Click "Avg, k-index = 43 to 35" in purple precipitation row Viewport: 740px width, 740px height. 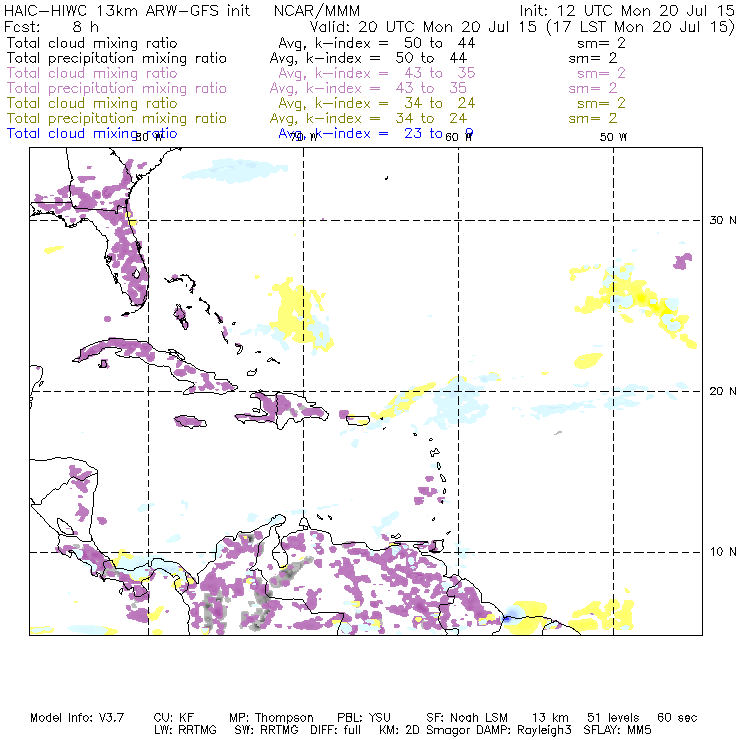(x=368, y=88)
